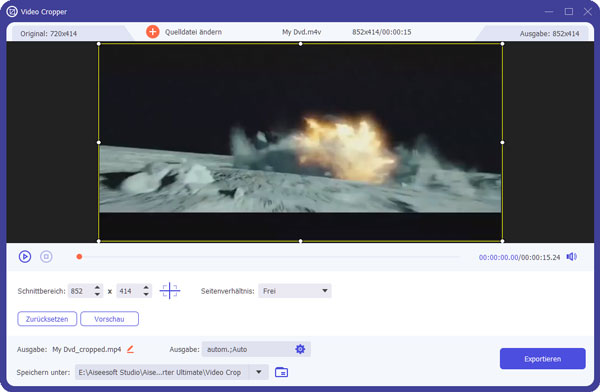
Task: Minimize the Video Cropper window
Action: click(x=549, y=12)
